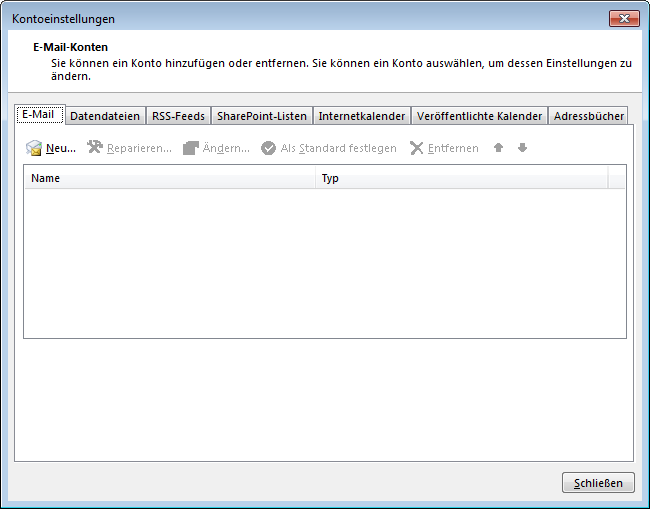The width and height of the screenshot is (650, 509).
Task: Click the Entfernen text label
Action: [x=453, y=148]
